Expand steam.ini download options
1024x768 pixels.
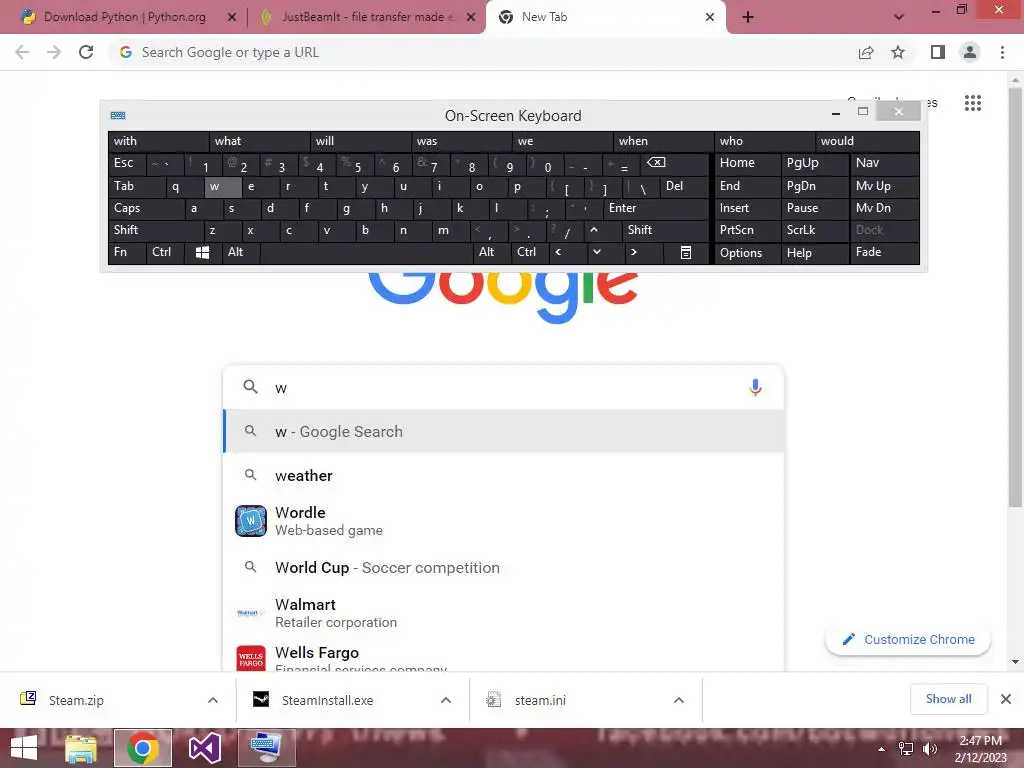pos(679,700)
